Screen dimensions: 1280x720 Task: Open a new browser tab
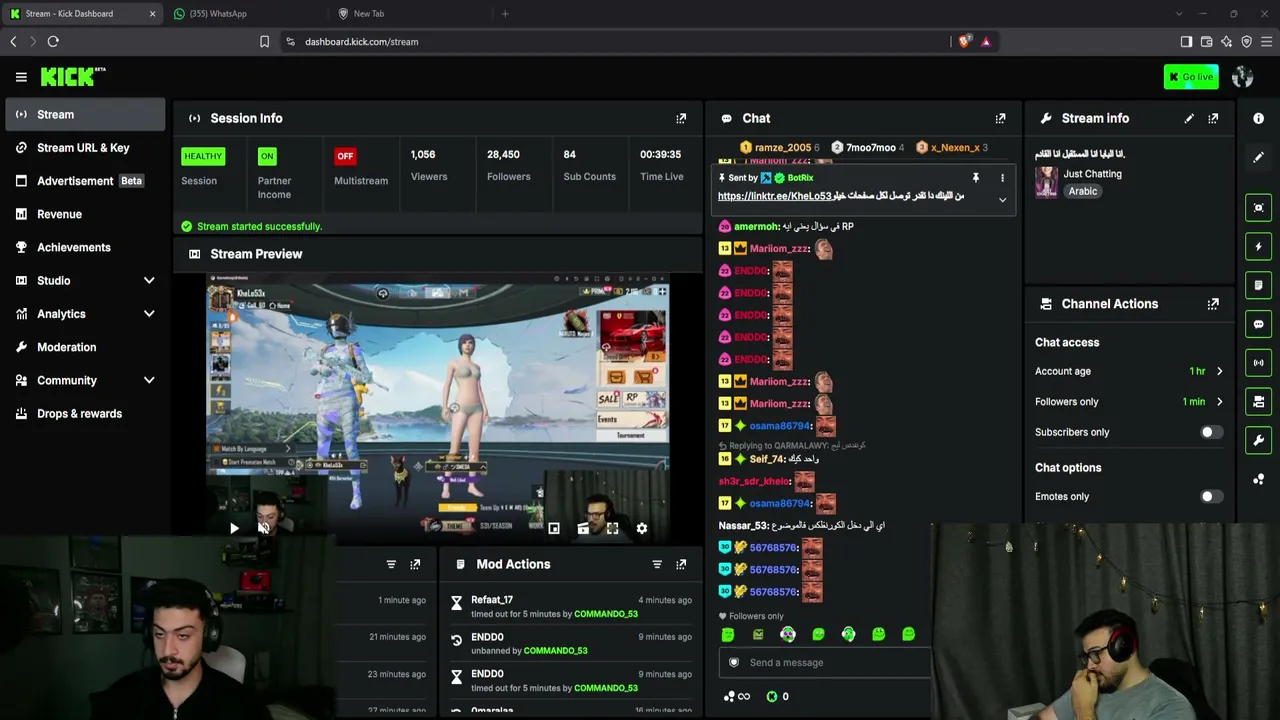point(505,14)
